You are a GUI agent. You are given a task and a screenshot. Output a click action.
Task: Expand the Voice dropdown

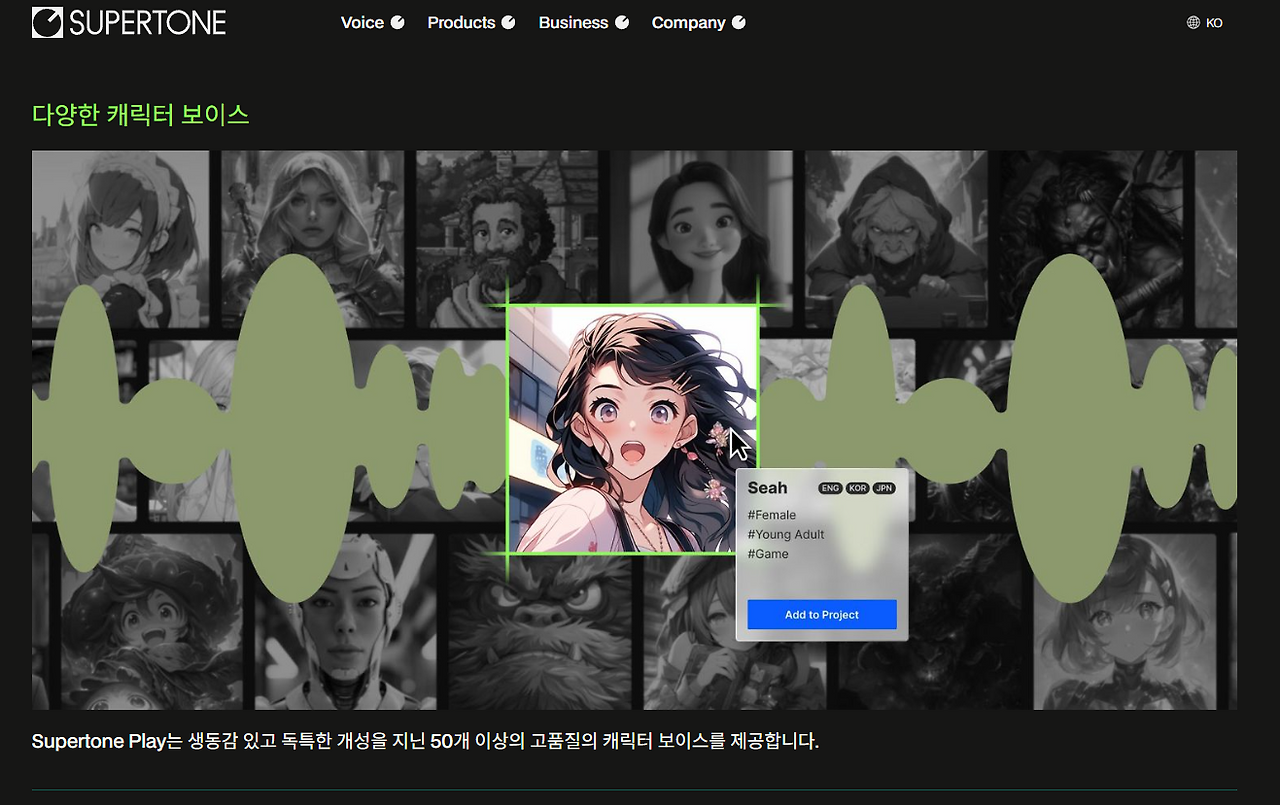point(362,22)
